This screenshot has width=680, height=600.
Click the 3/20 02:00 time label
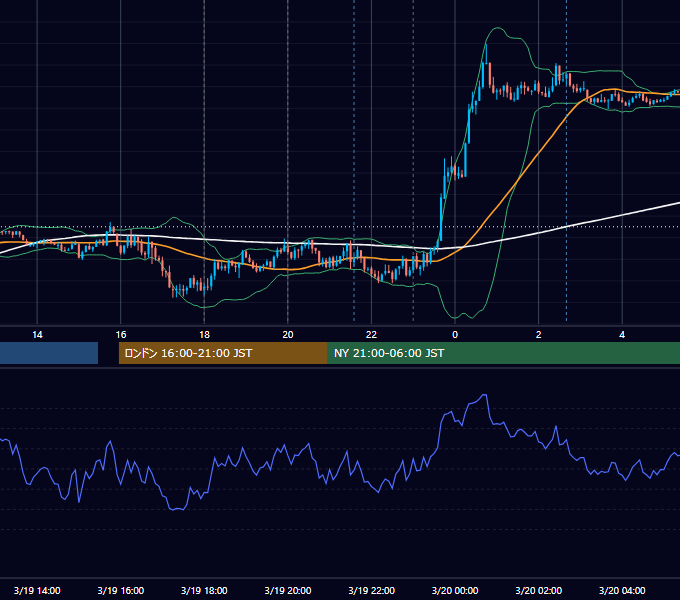click(539, 590)
